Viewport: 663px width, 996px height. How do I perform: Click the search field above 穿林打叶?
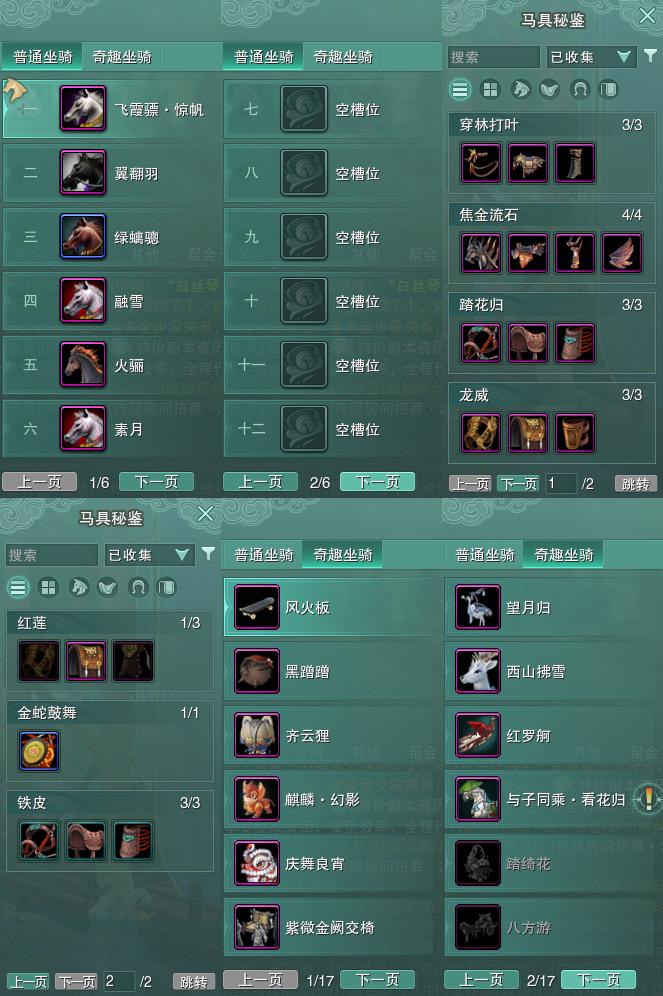point(493,57)
